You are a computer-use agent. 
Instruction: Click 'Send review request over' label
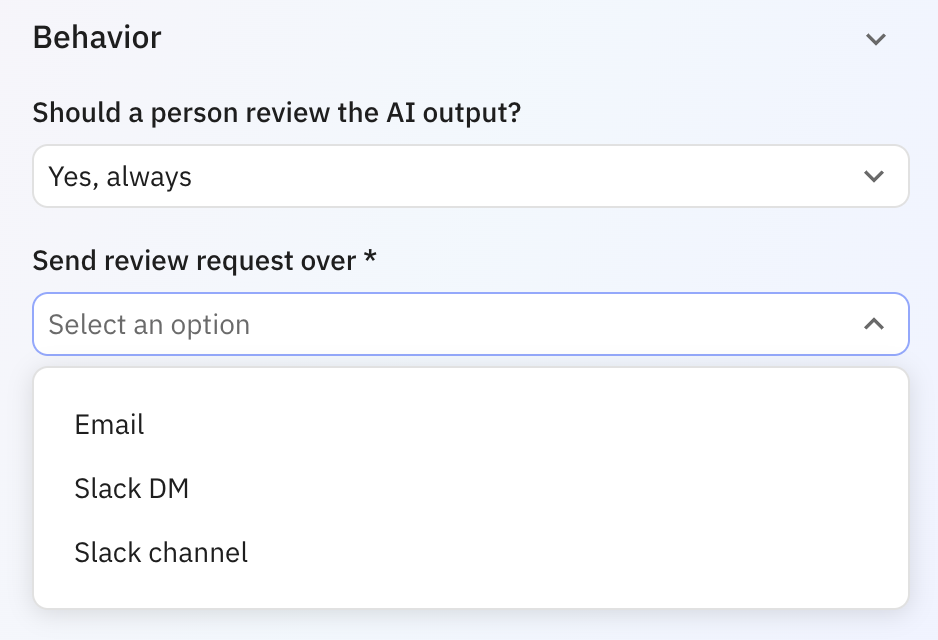click(x=194, y=261)
